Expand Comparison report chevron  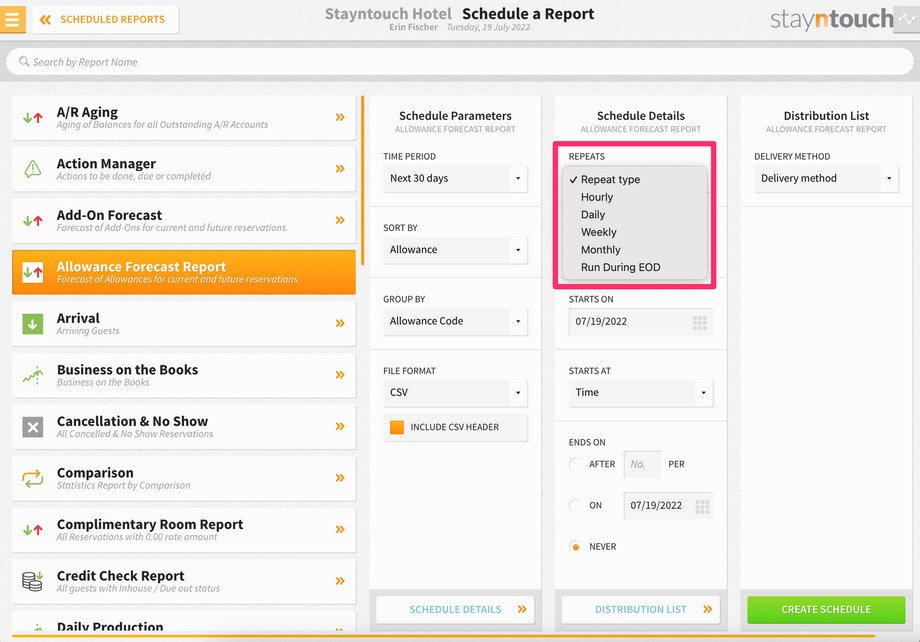(x=340, y=478)
